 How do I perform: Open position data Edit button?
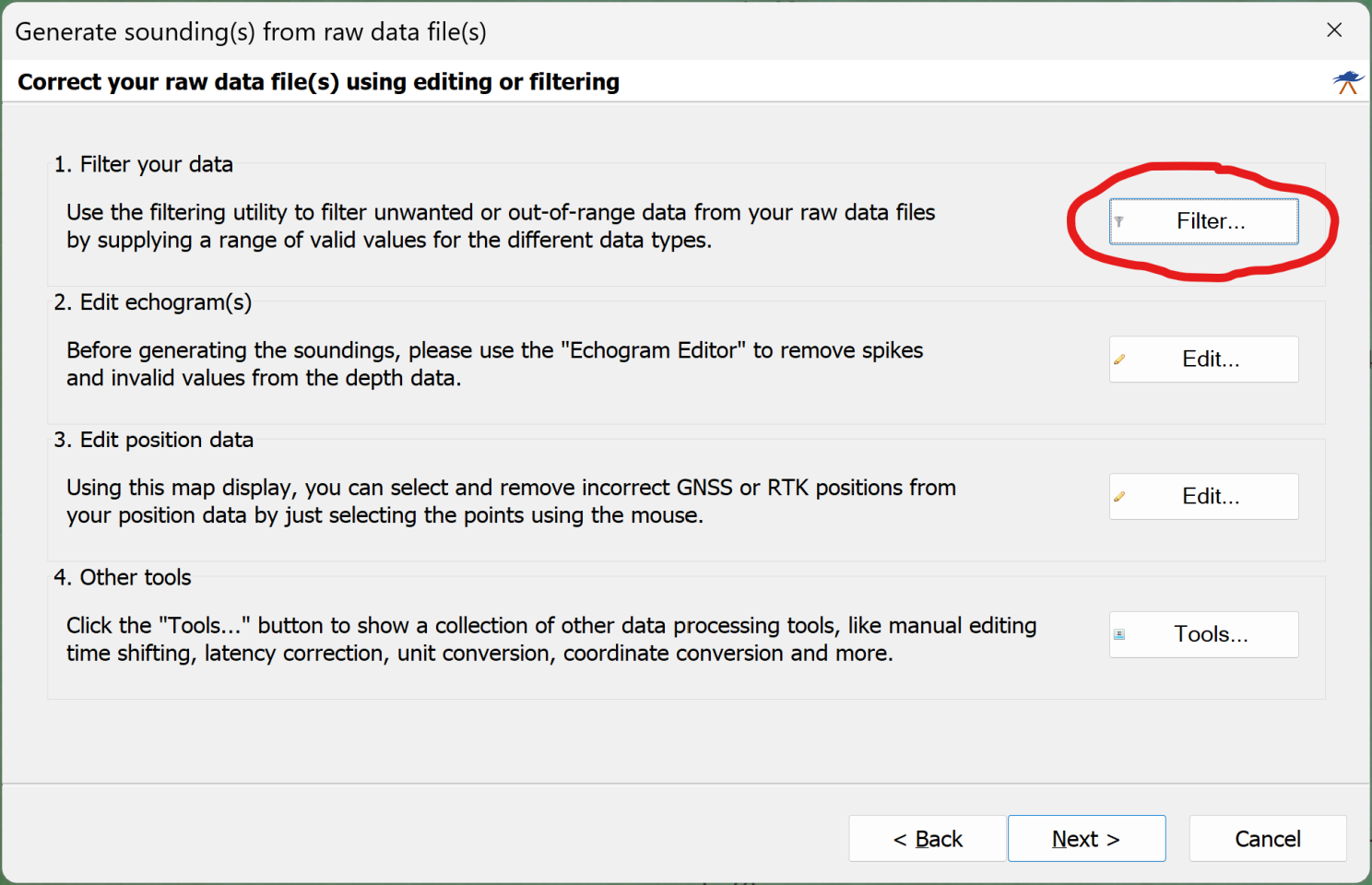(1203, 496)
